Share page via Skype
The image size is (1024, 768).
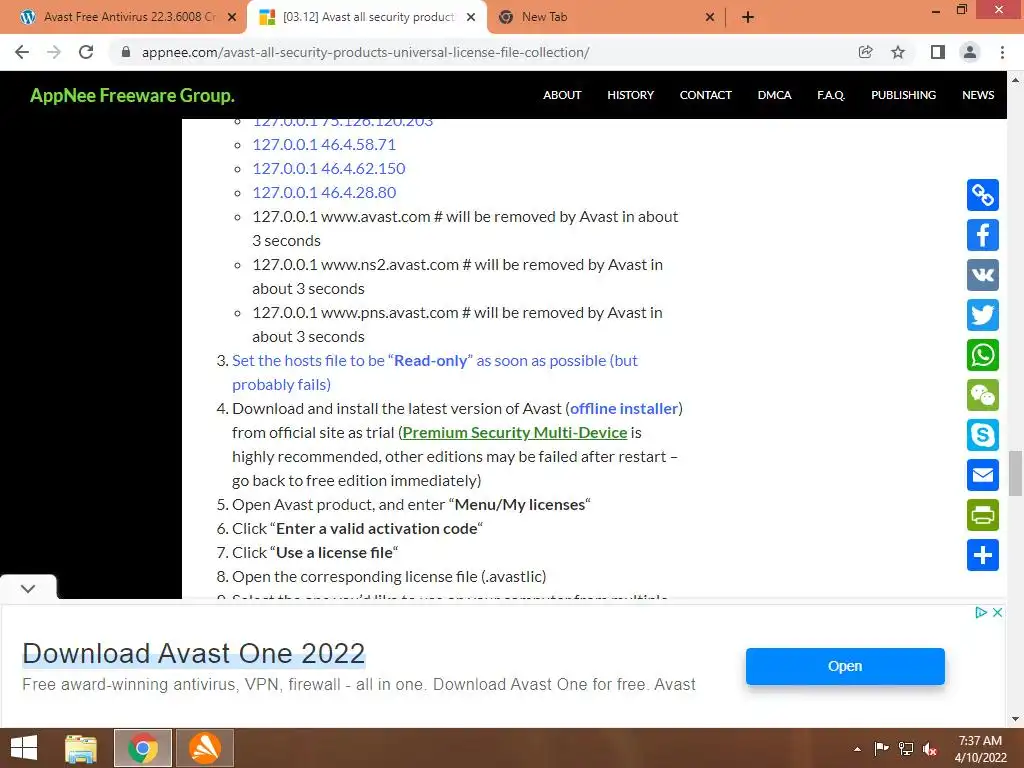coord(982,435)
